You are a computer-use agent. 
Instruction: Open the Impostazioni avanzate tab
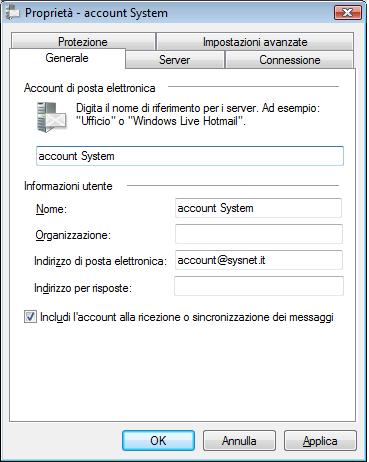(255, 42)
